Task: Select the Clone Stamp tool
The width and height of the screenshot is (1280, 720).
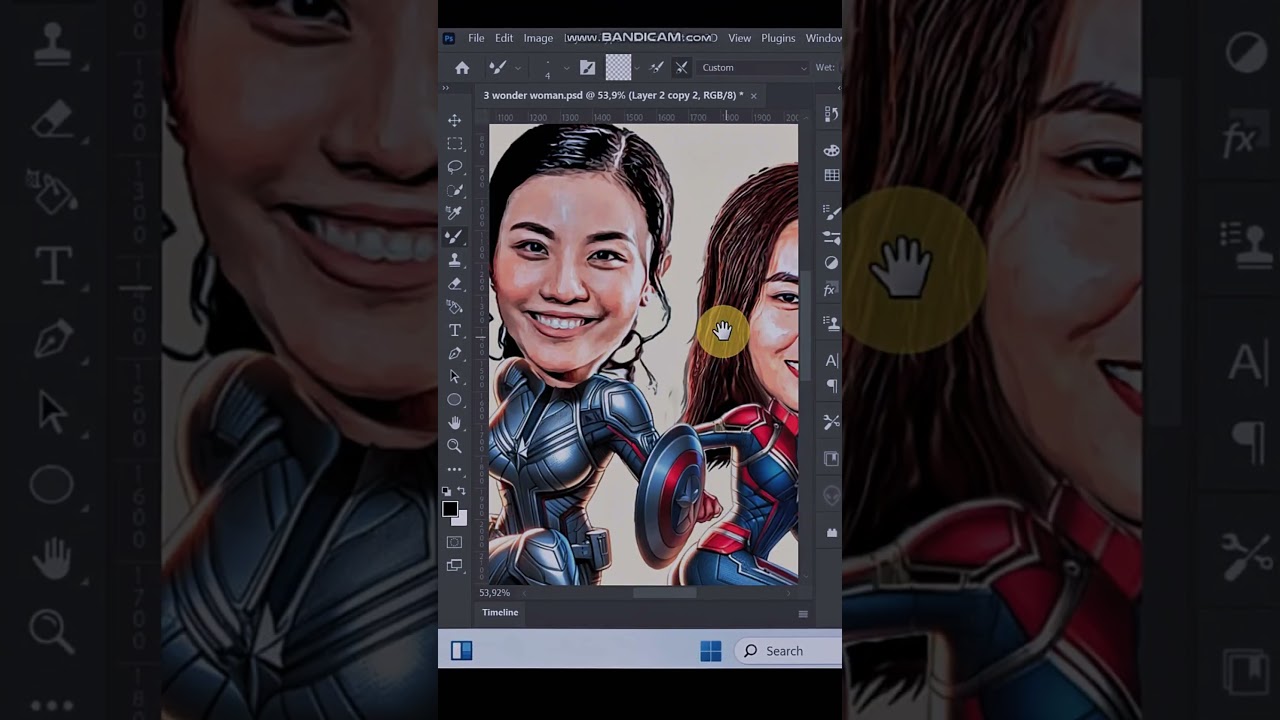Action: 454,260
